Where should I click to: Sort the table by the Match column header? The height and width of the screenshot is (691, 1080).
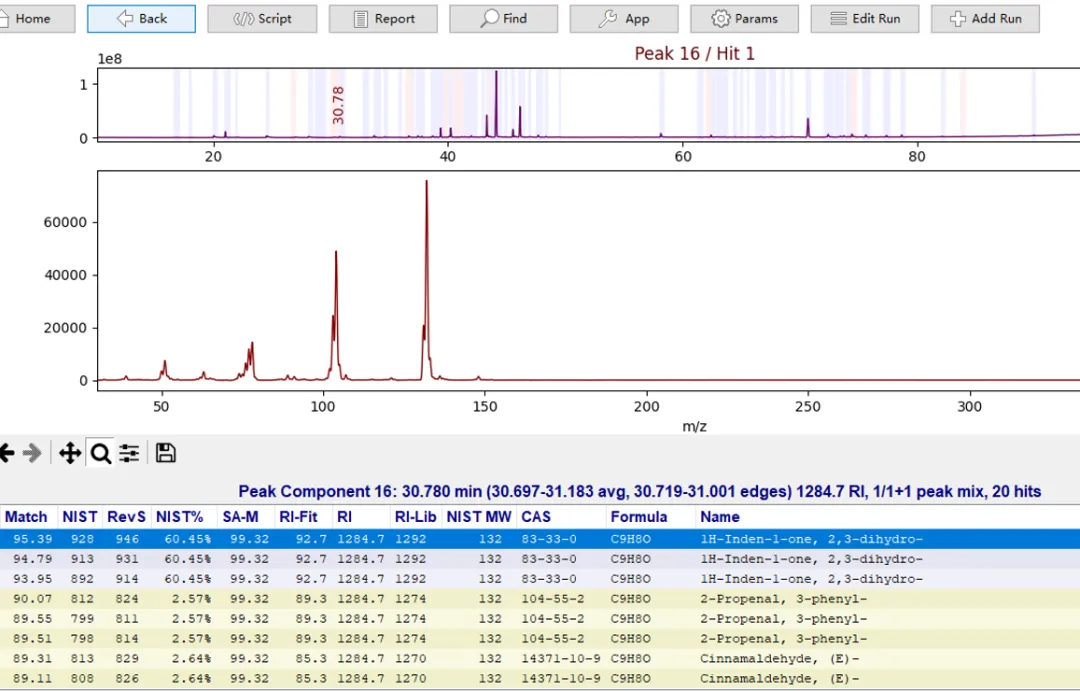click(x=27, y=517)
